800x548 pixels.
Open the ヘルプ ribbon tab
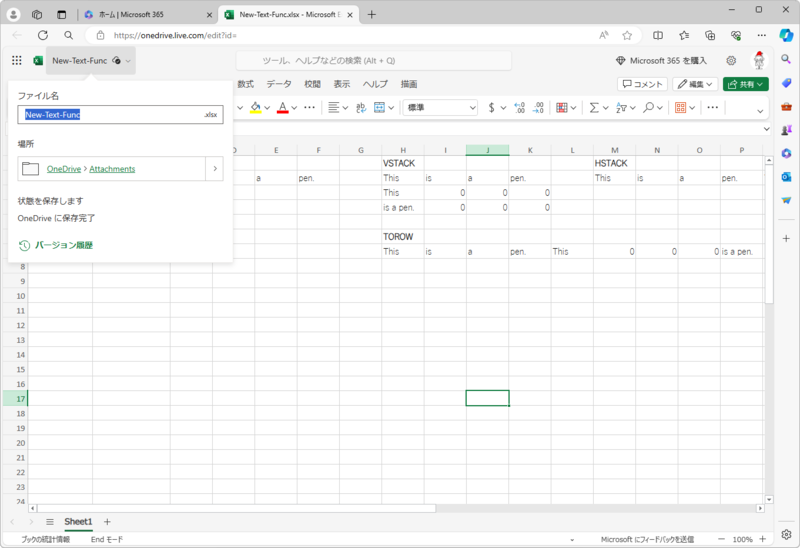click(375, 84)
